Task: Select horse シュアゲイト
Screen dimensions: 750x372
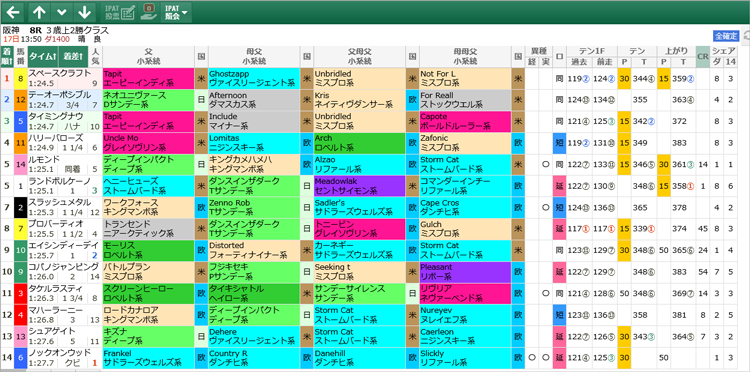Action: pyautogui.click(x=52, y=331)
